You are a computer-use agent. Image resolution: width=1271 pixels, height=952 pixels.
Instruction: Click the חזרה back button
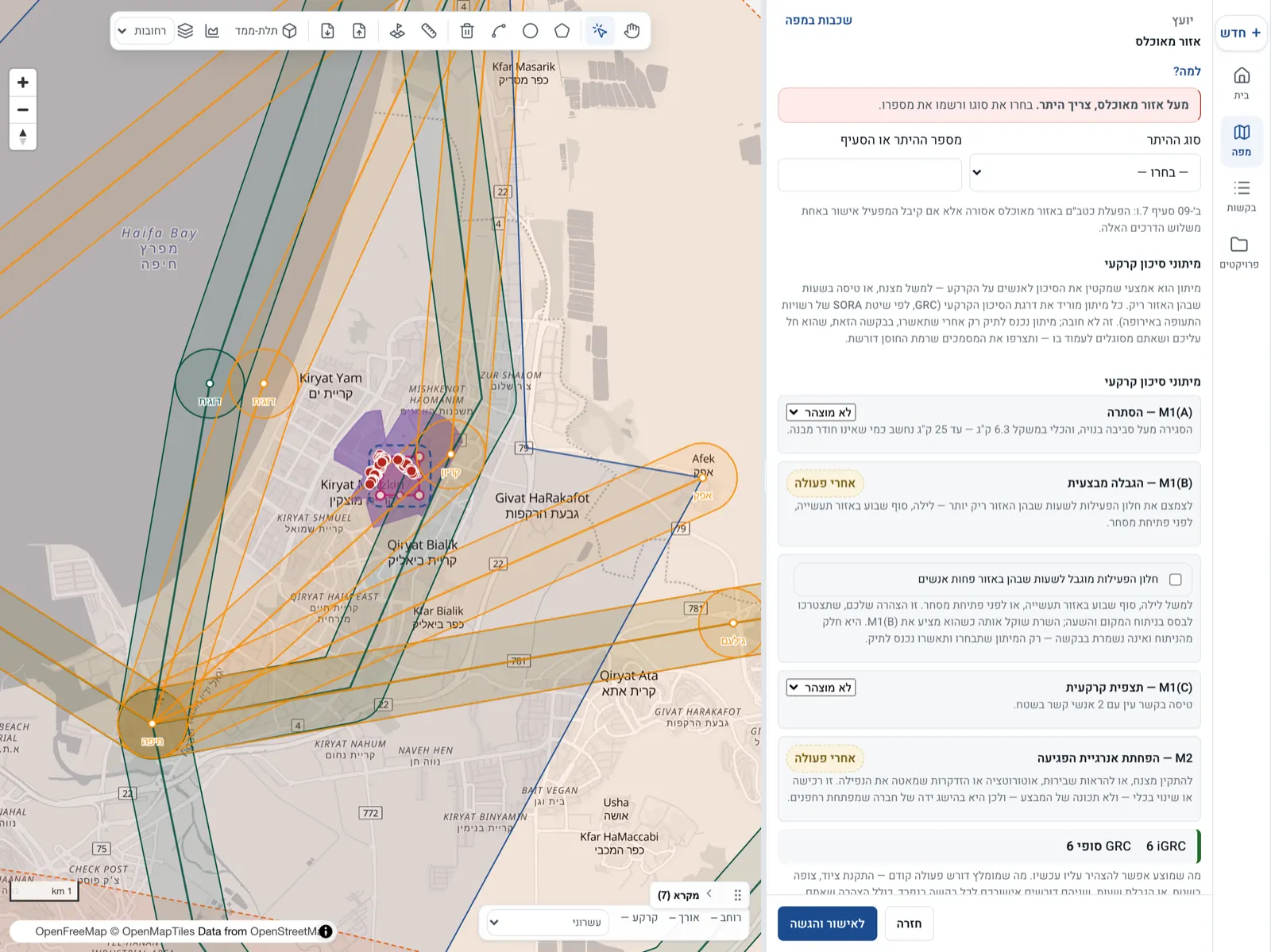click(909, 923)
